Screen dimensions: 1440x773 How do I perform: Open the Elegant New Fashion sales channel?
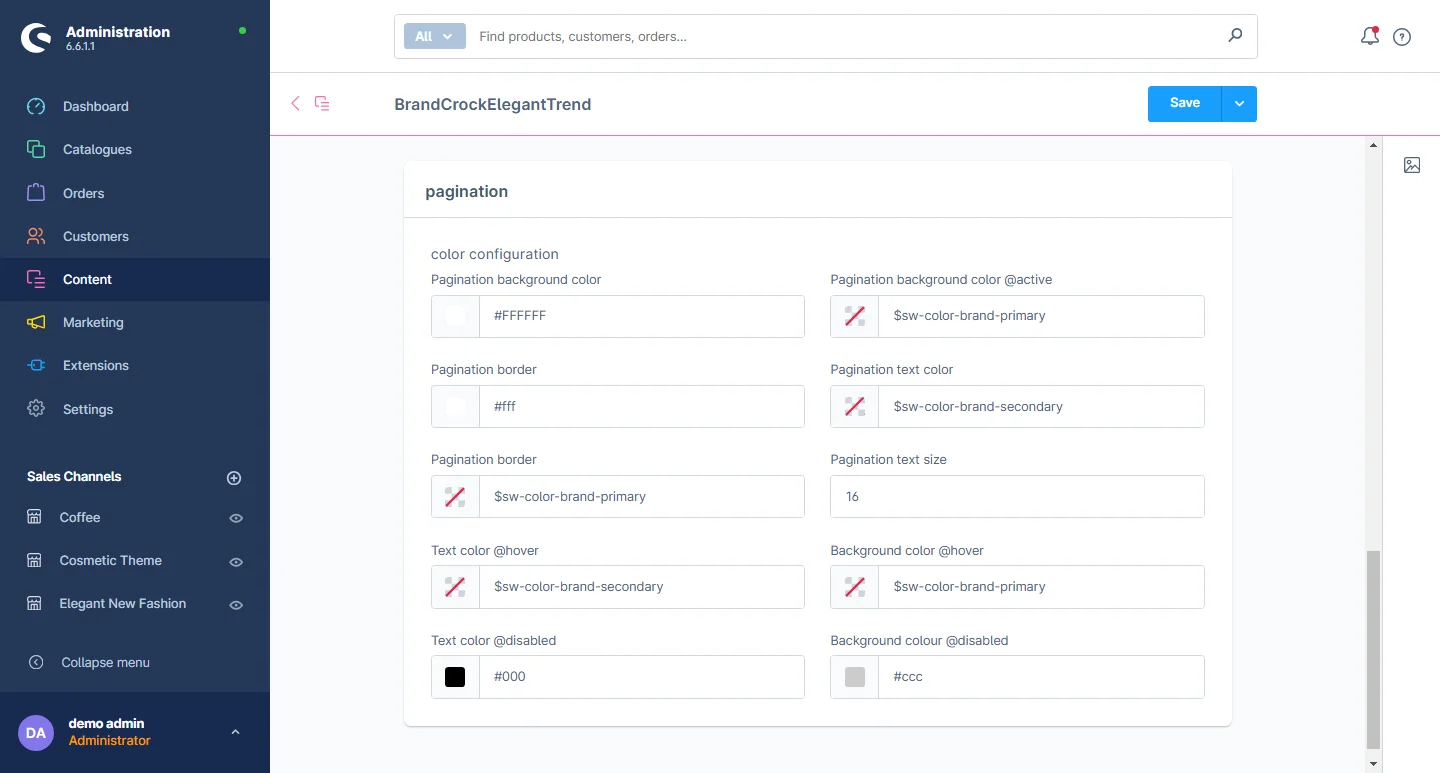[x=122, y=603]
